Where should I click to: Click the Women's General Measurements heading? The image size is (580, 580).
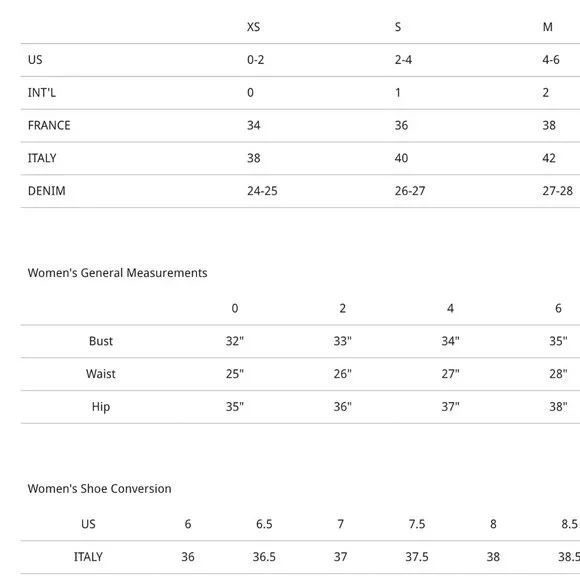[117, 273]
